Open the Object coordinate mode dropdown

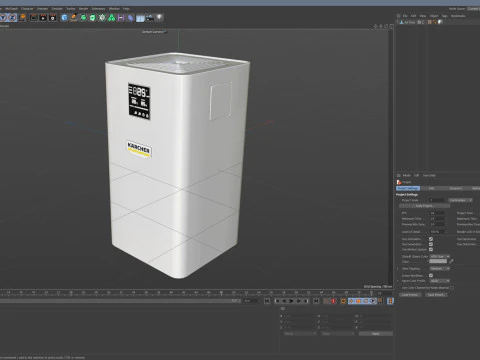299,334
